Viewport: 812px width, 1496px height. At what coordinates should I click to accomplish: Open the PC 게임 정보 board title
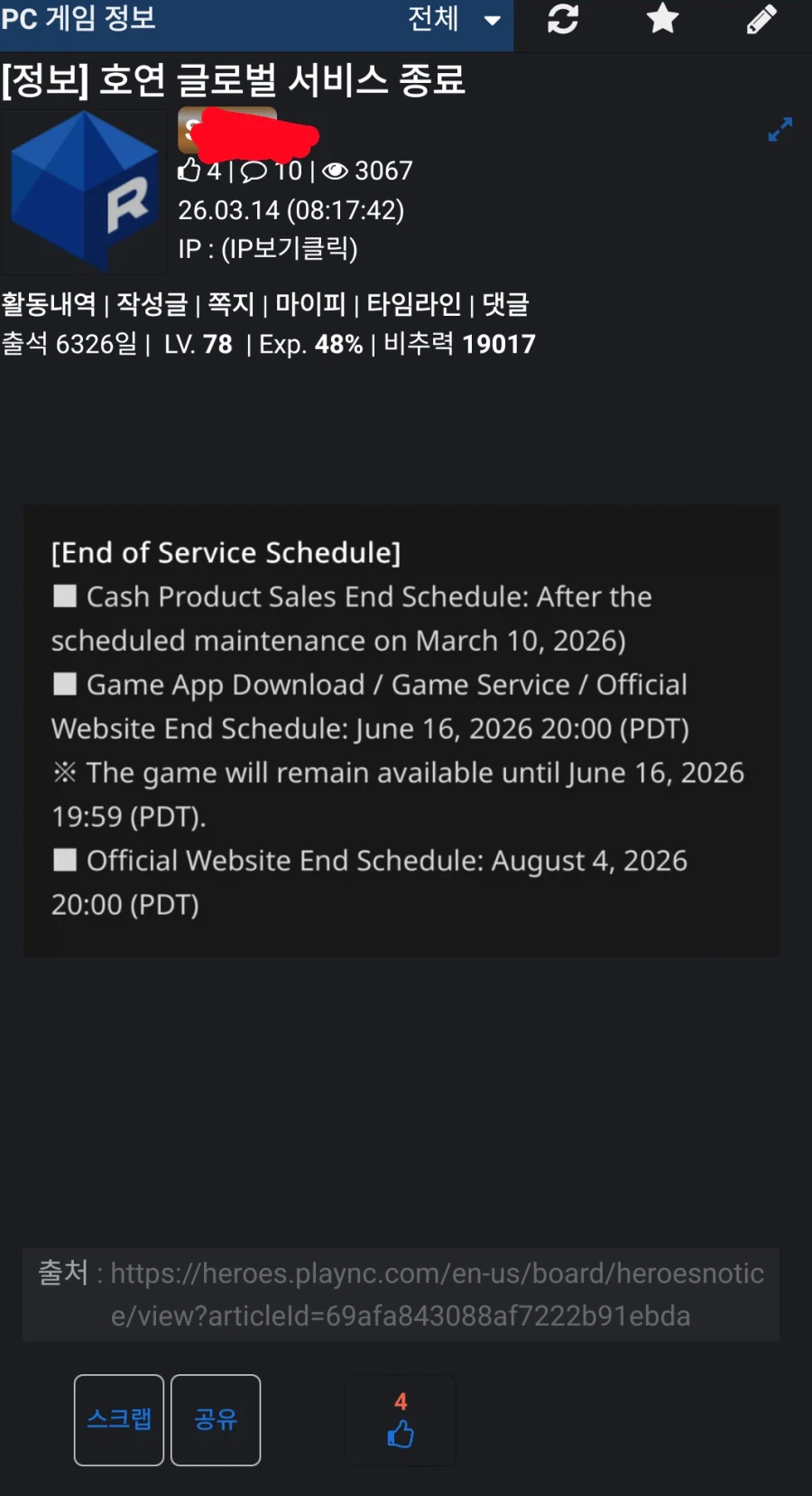(79, 19)
